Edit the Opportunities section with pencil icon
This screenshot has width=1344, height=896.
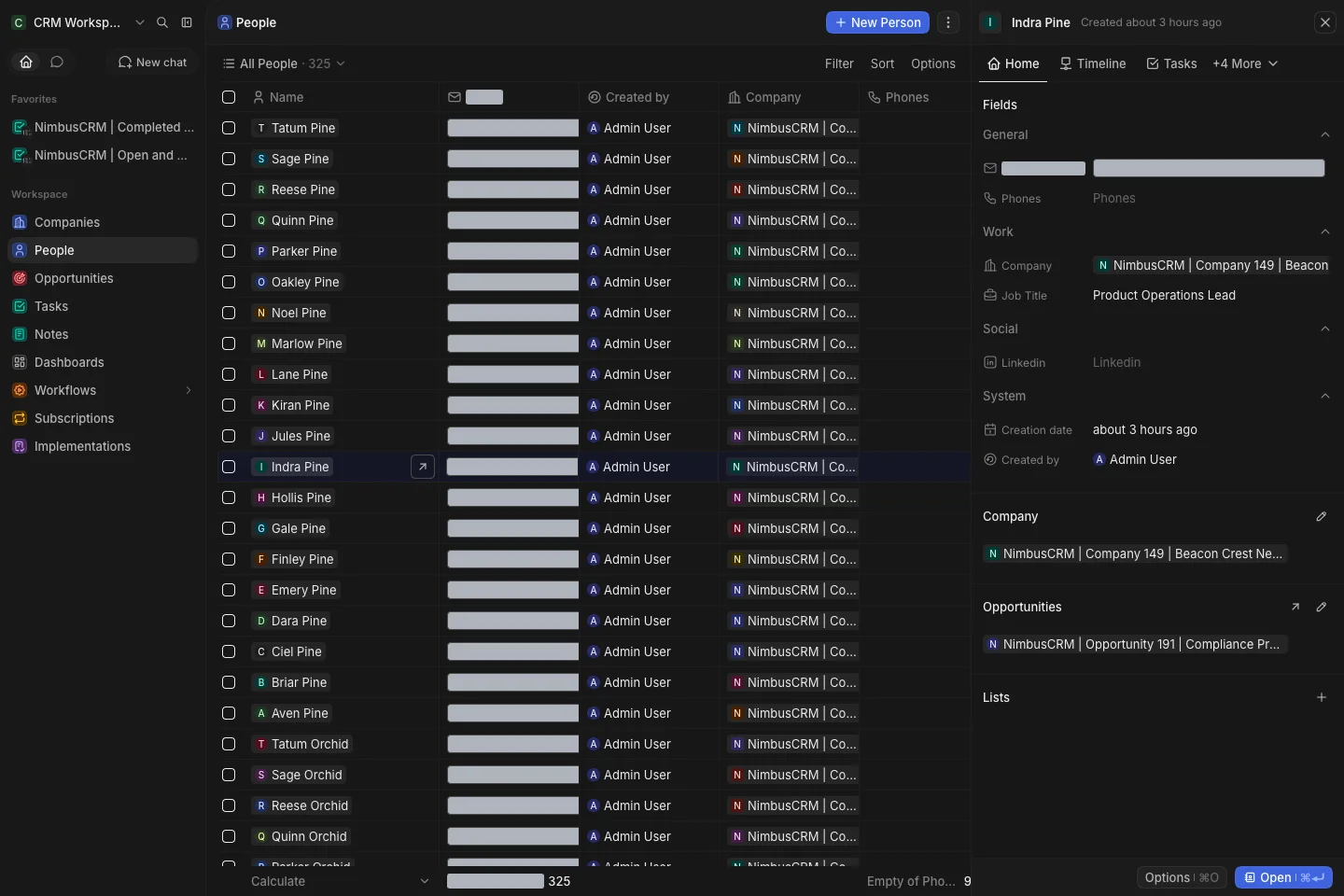1322,607
